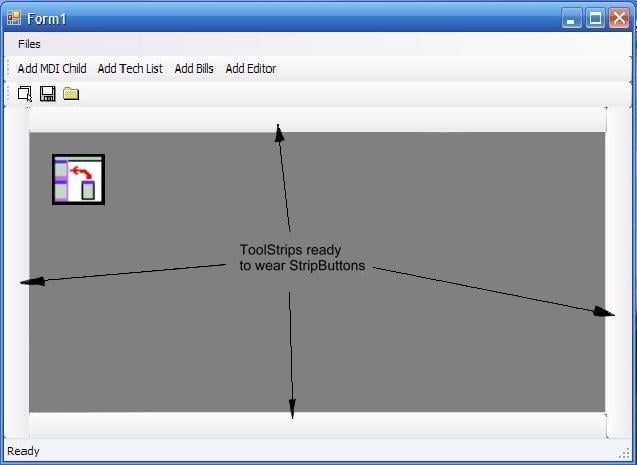Close the Form1 window
Viewport: 637px width, 465px height.
point(619,19)
